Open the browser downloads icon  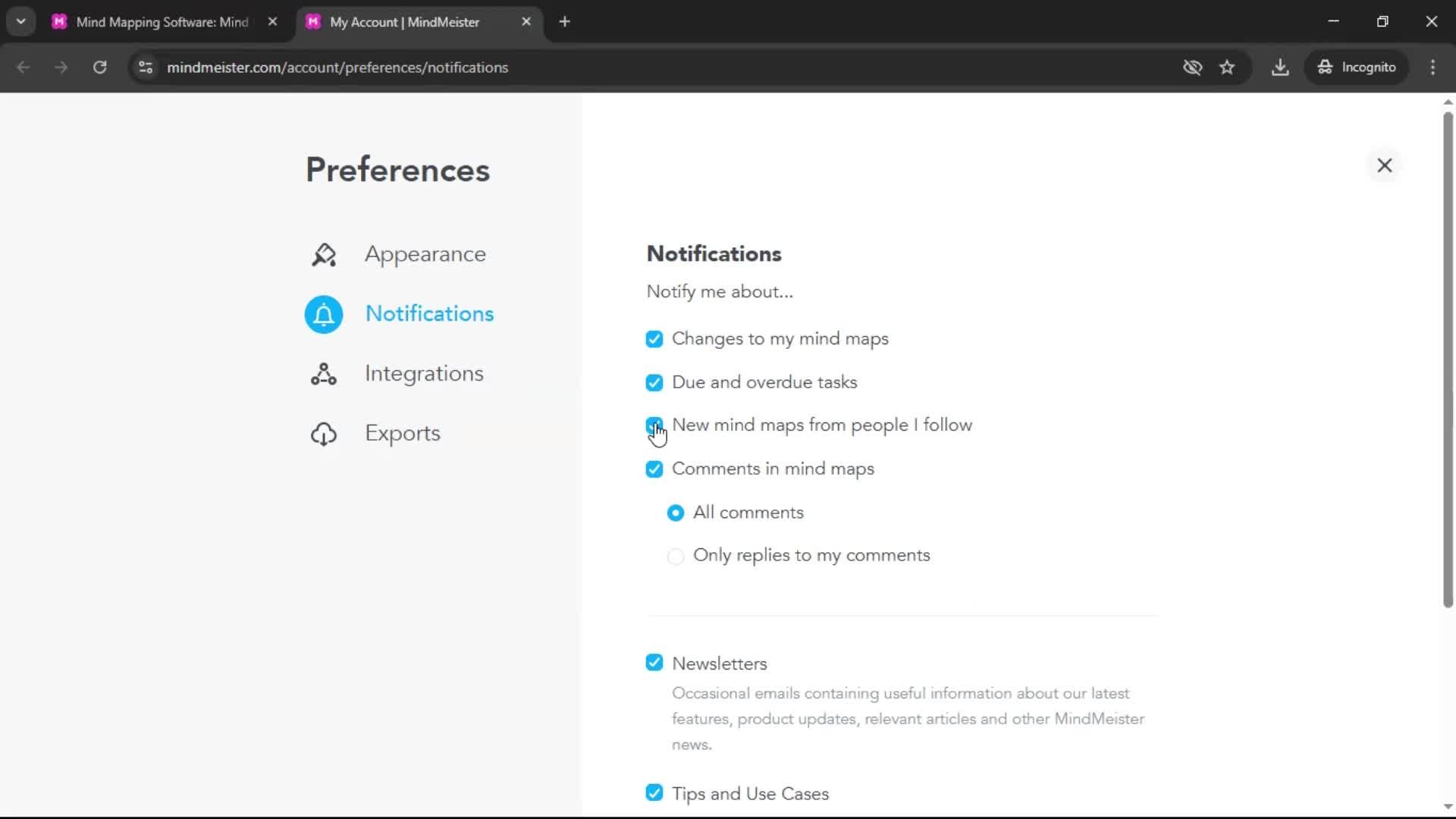(1280, 67)
